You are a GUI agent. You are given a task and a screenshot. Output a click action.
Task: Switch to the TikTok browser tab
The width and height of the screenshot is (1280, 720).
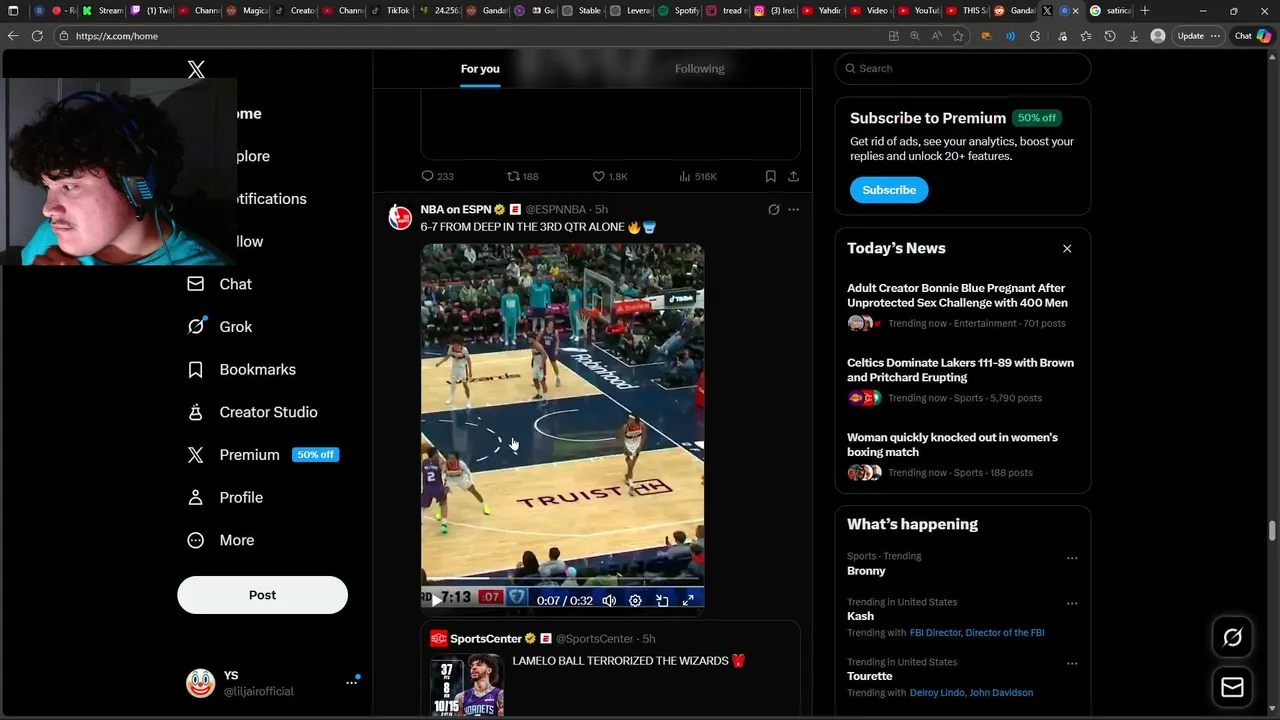pyautogui.click(x=391, y=10)
